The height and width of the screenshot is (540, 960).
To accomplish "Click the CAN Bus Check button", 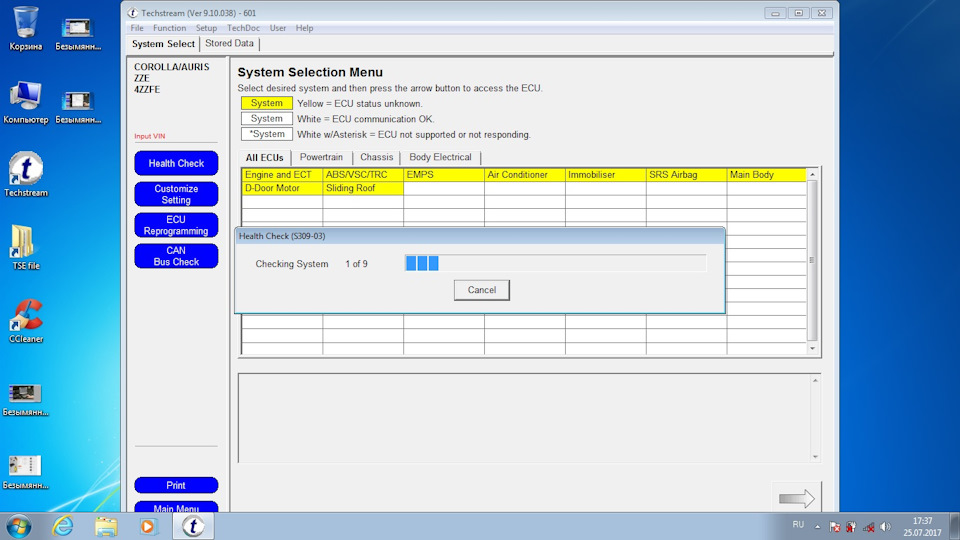I will tap(176, 256).
